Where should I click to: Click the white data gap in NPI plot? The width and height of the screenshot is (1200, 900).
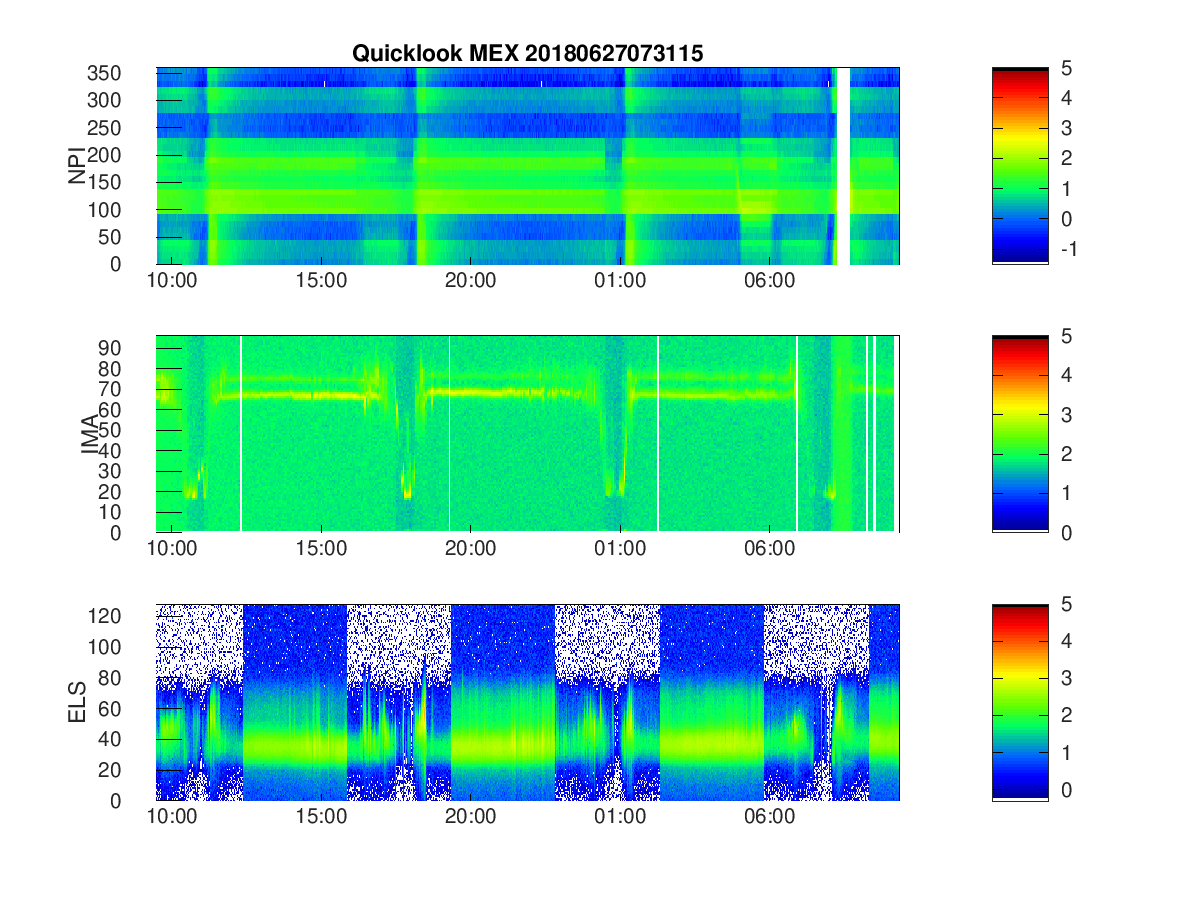pyautogui.click(x=843, y=166)
